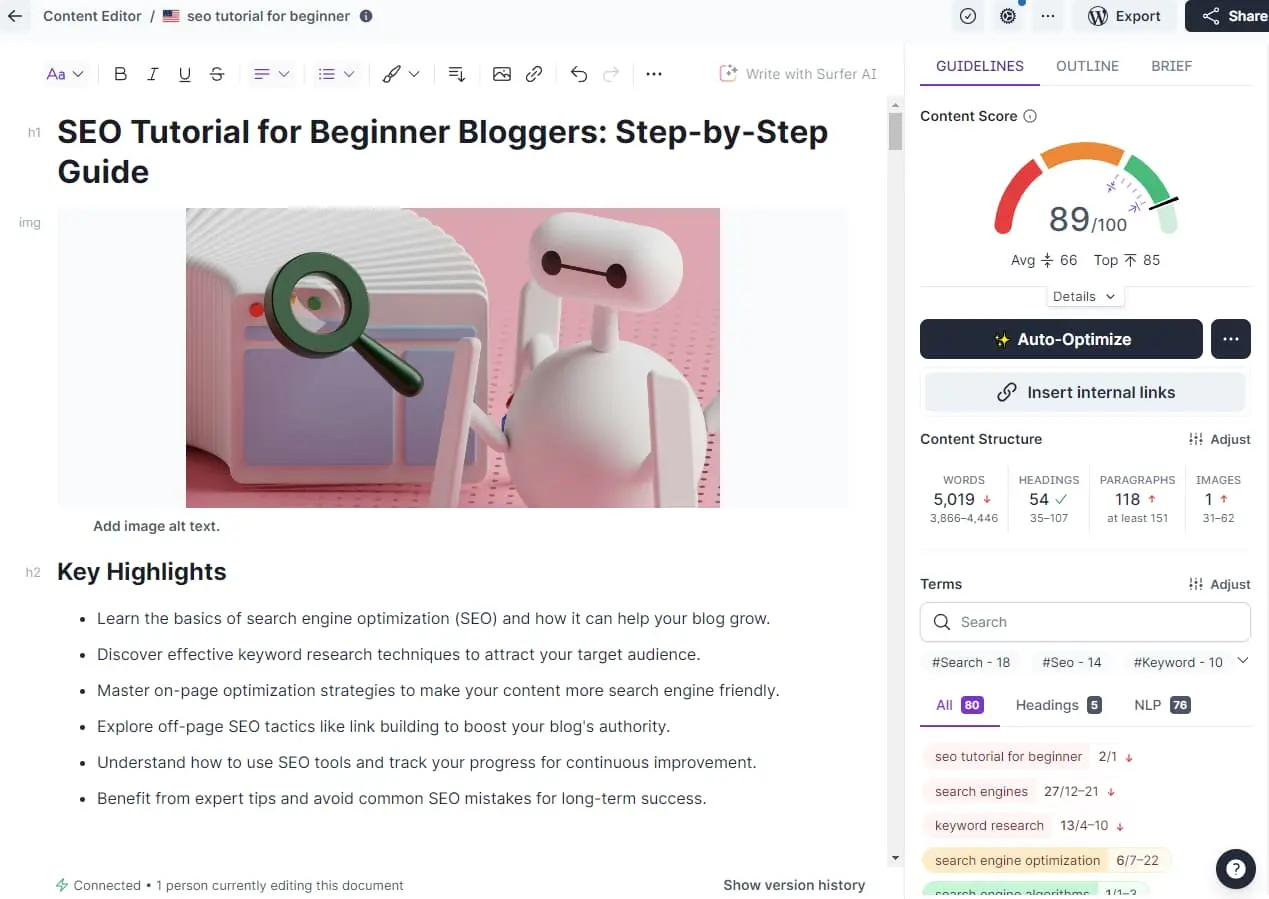Image resolution: width=1269 pixels, height=899 pixels.
Task: Open the editor toolbar more options
Action: (x=654, y=74)
